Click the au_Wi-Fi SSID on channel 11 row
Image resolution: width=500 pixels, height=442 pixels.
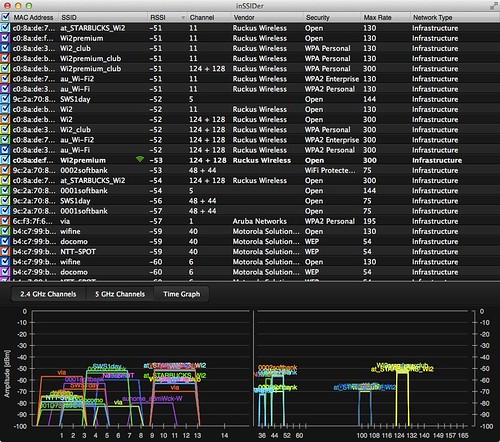pos(75,89)
